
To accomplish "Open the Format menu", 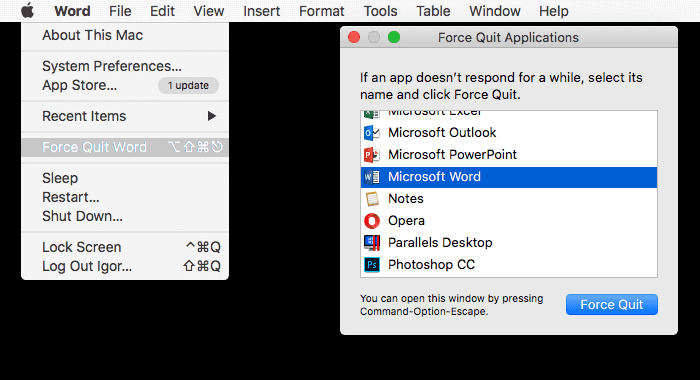I will click(x=321, y=11).
